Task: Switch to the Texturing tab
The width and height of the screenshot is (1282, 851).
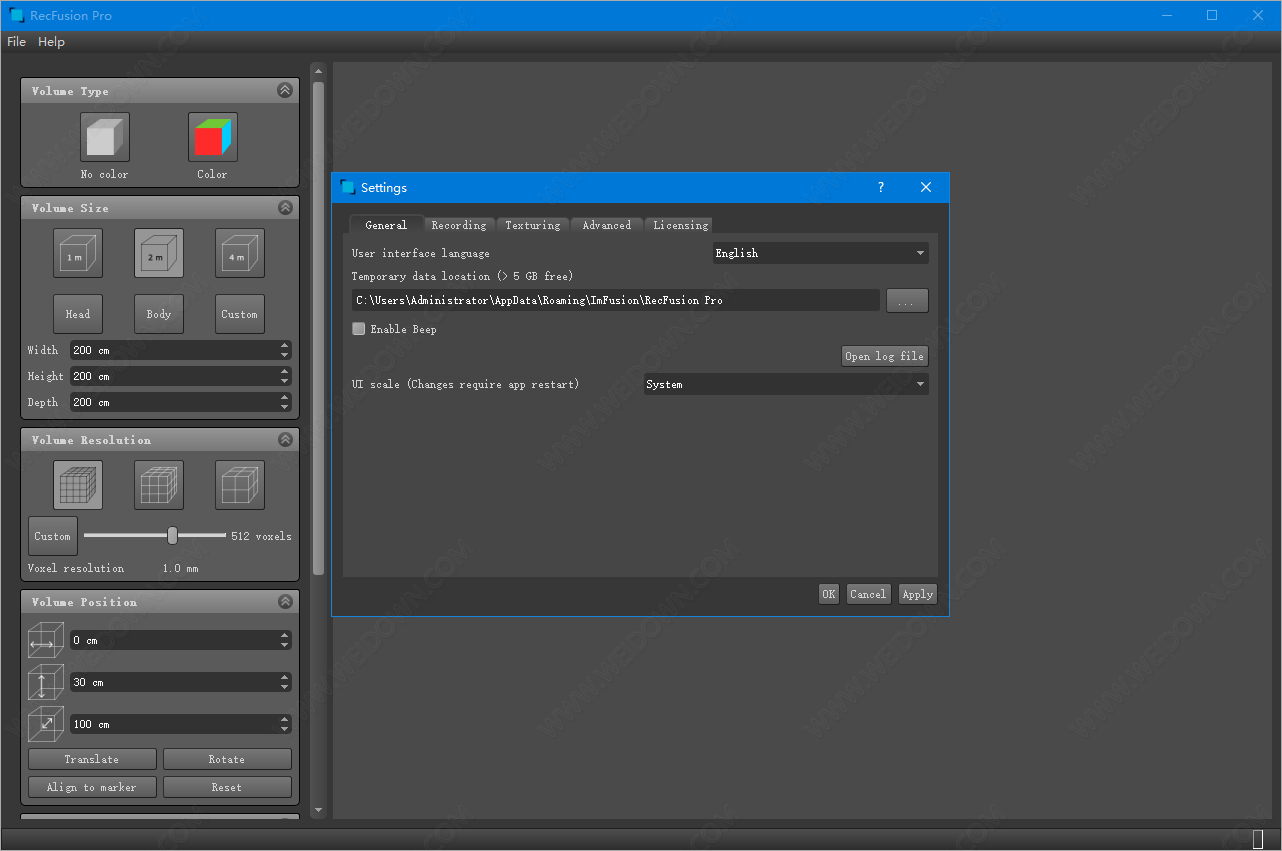Action: click(x=533, y=225)
